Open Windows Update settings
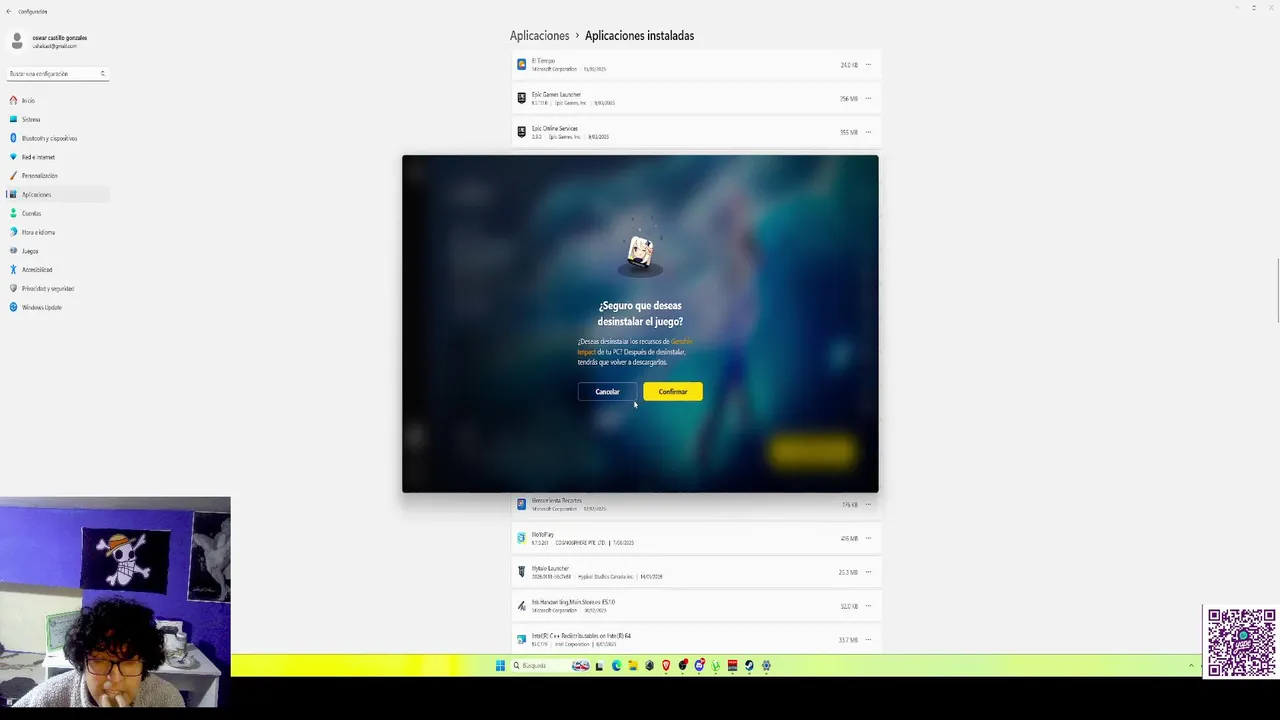 pos(57,307)
